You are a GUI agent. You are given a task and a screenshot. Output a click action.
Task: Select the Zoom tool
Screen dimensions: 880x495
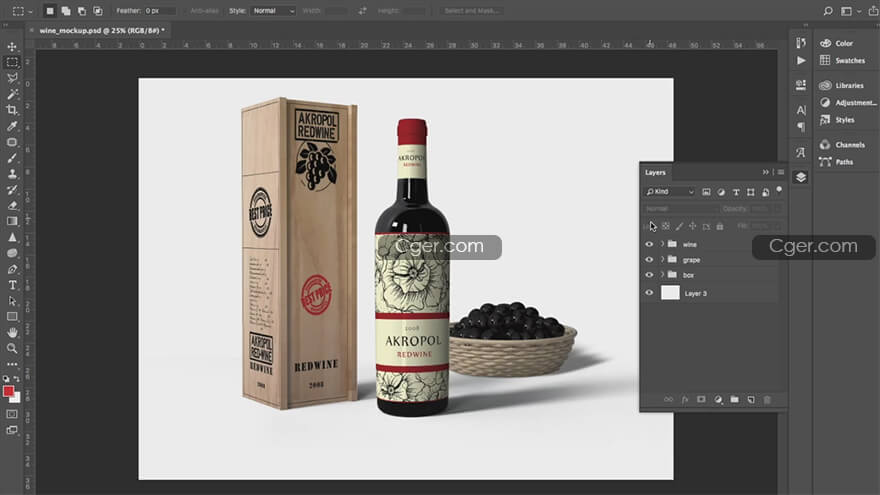tap(12, 349)
